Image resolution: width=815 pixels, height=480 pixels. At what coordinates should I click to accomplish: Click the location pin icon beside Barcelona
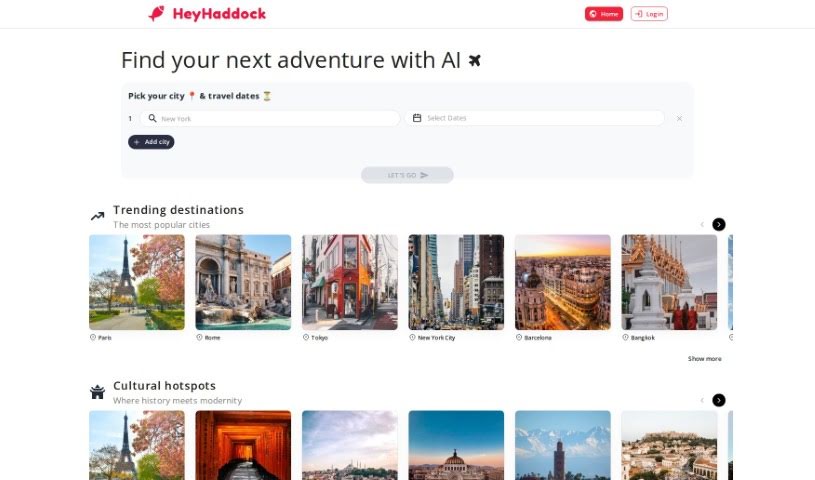point(519,338)
